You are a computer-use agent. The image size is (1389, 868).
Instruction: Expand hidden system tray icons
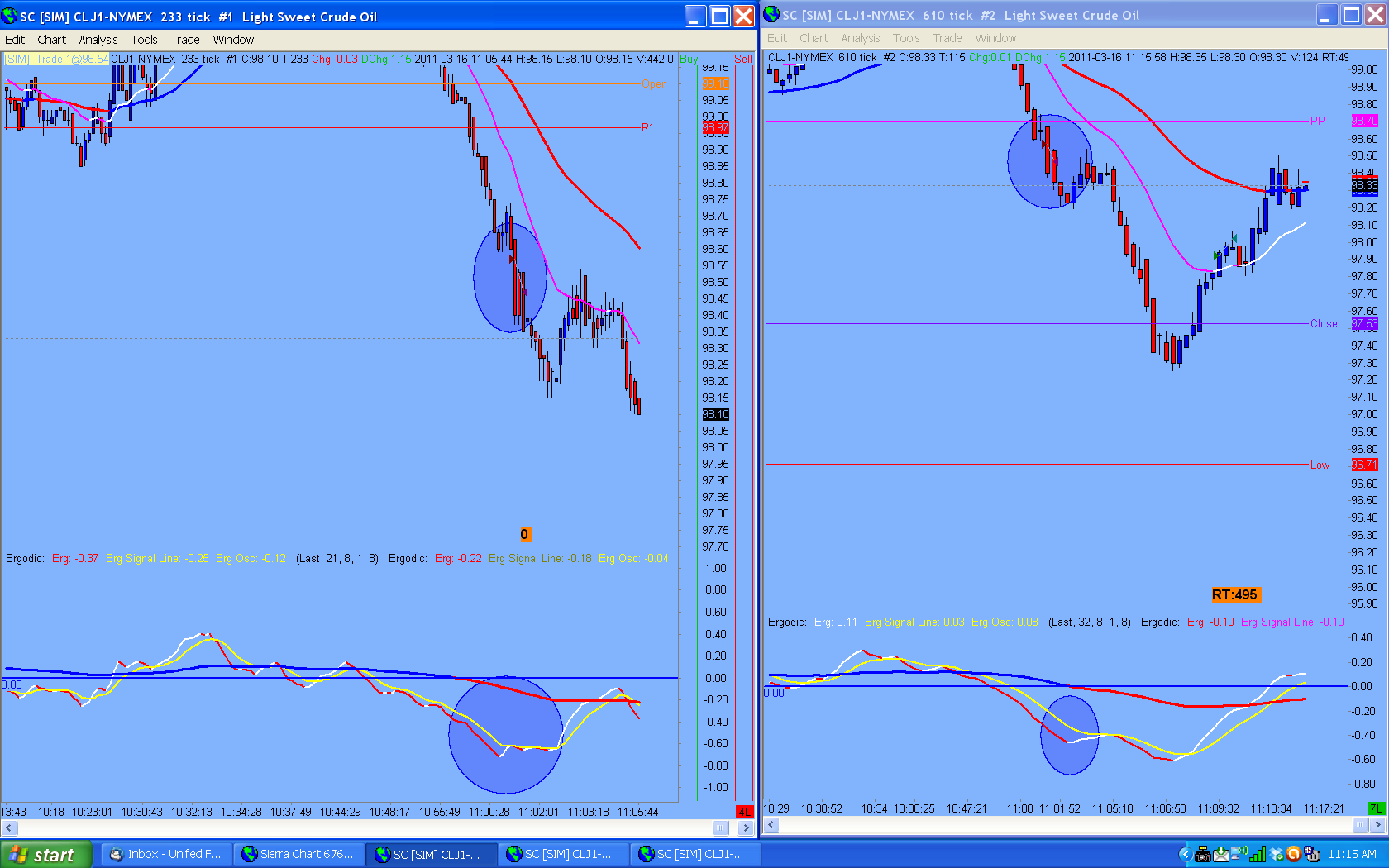coord(1185,855)
